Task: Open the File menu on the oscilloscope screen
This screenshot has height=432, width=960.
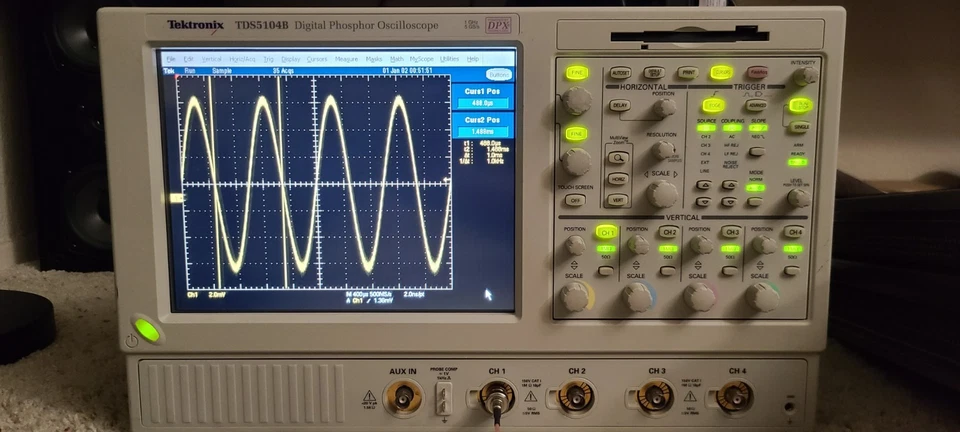Action: 171,59
